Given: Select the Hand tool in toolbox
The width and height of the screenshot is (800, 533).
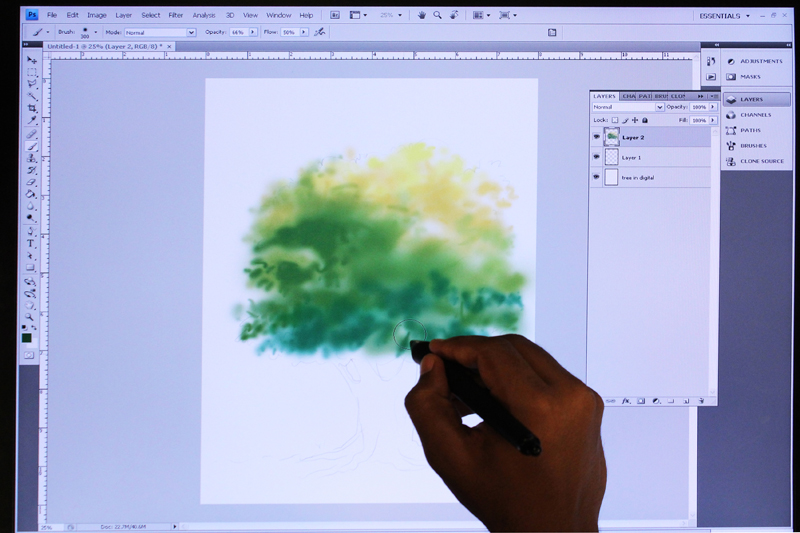Looking at the screenshot, I should point(31,306).
